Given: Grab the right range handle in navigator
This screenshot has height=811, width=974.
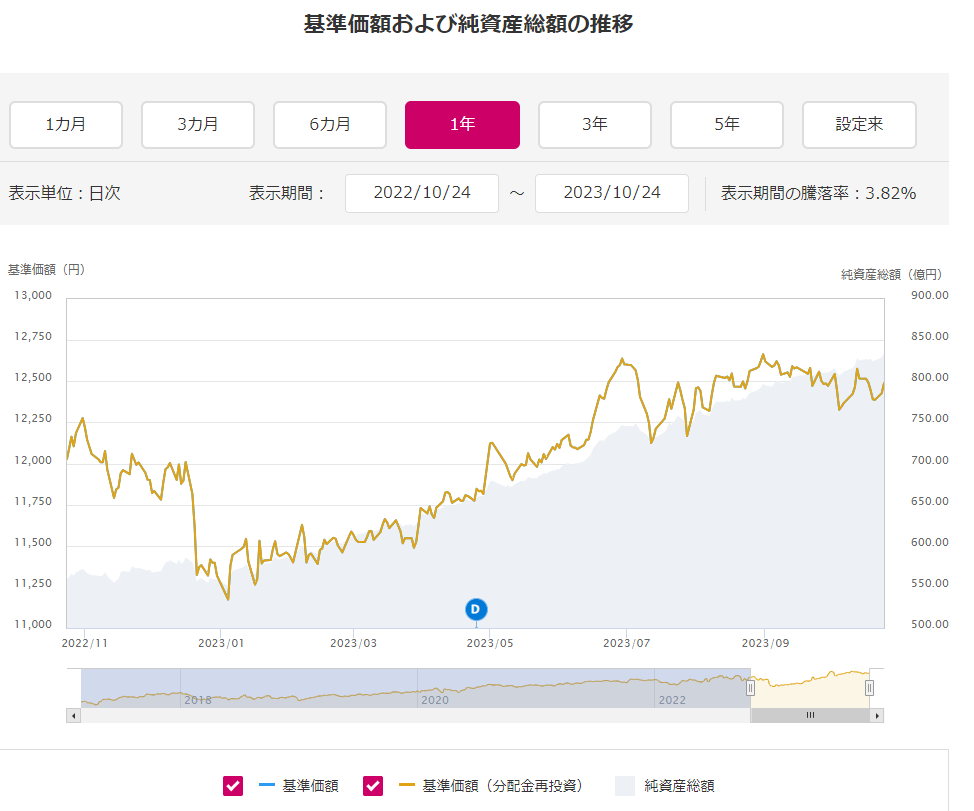Looking at the screenshot, I should [x=869, y=688].
